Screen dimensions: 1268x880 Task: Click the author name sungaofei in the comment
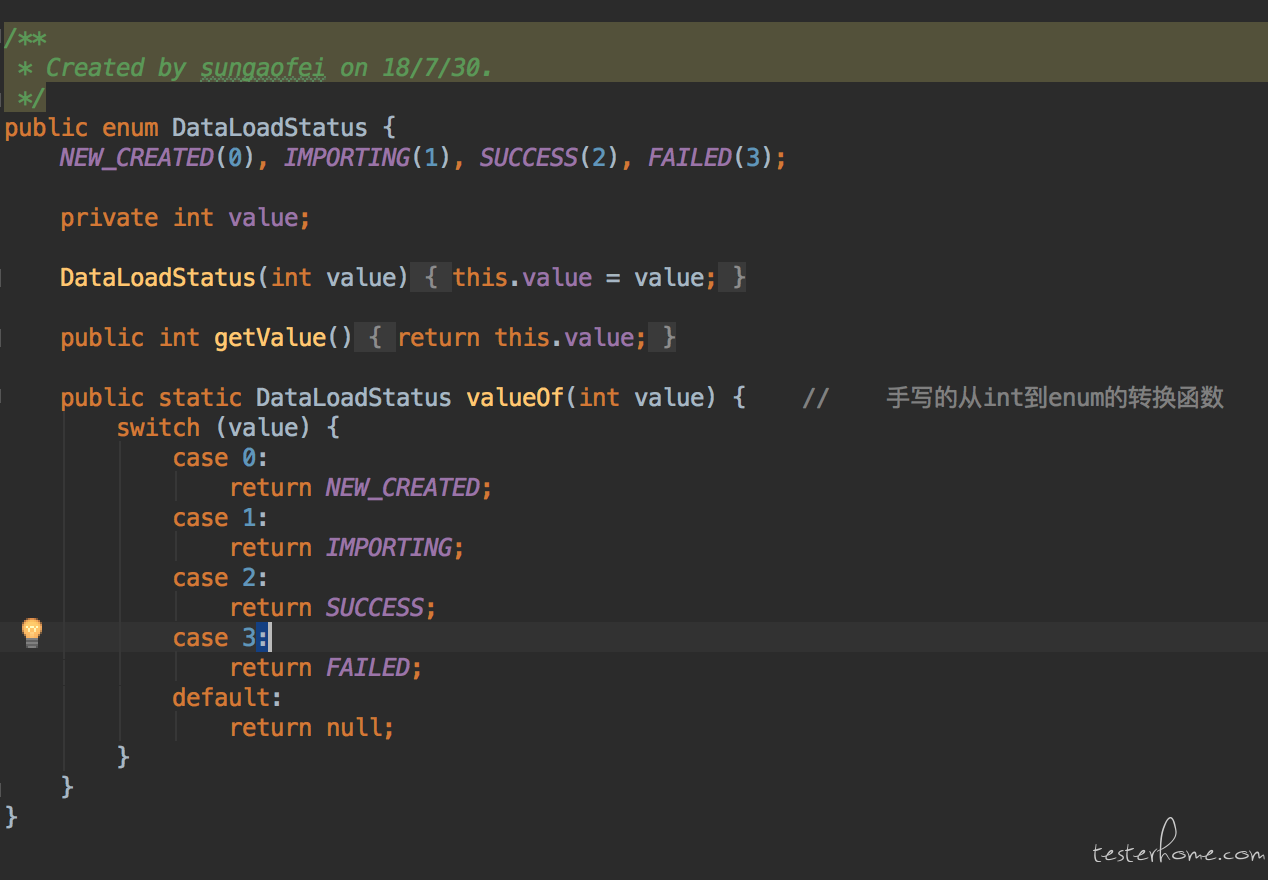pyautogui.click(x=263, y=68)
